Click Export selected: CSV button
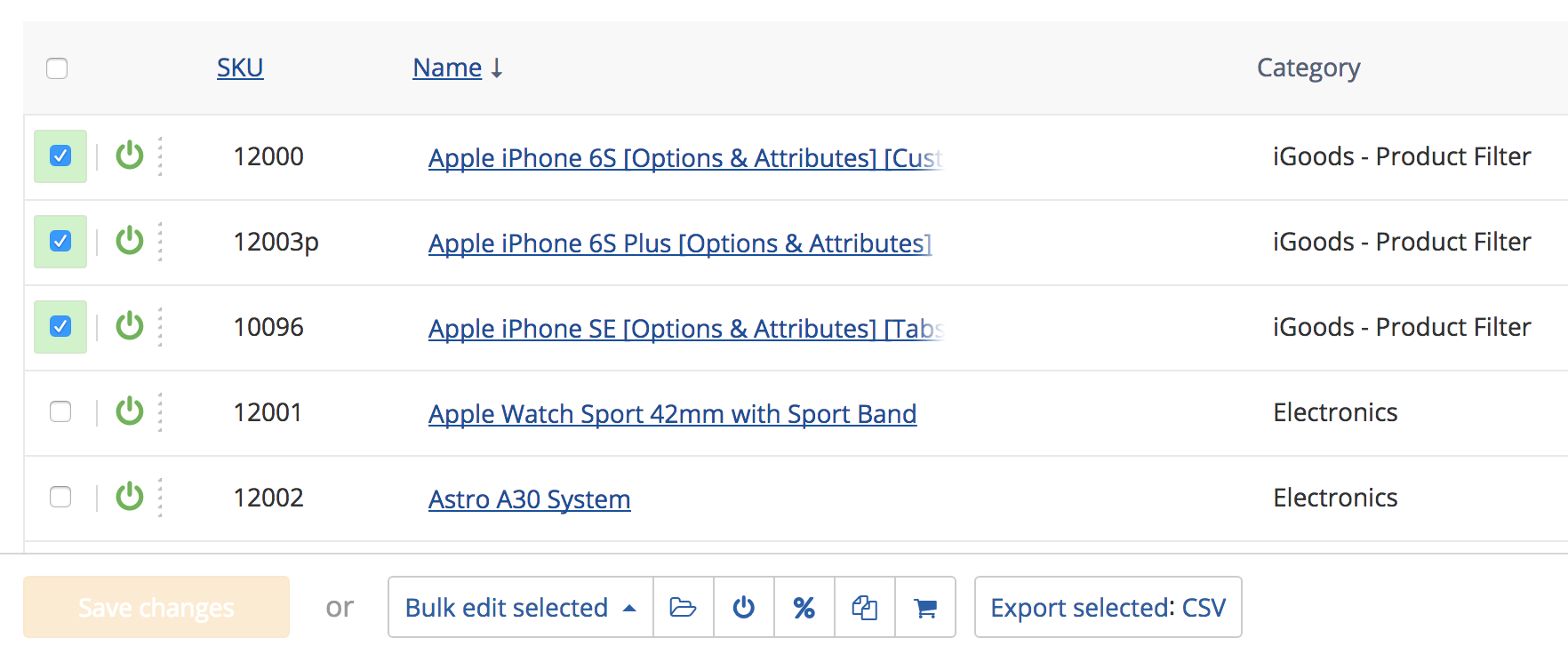 point(1108,607)
